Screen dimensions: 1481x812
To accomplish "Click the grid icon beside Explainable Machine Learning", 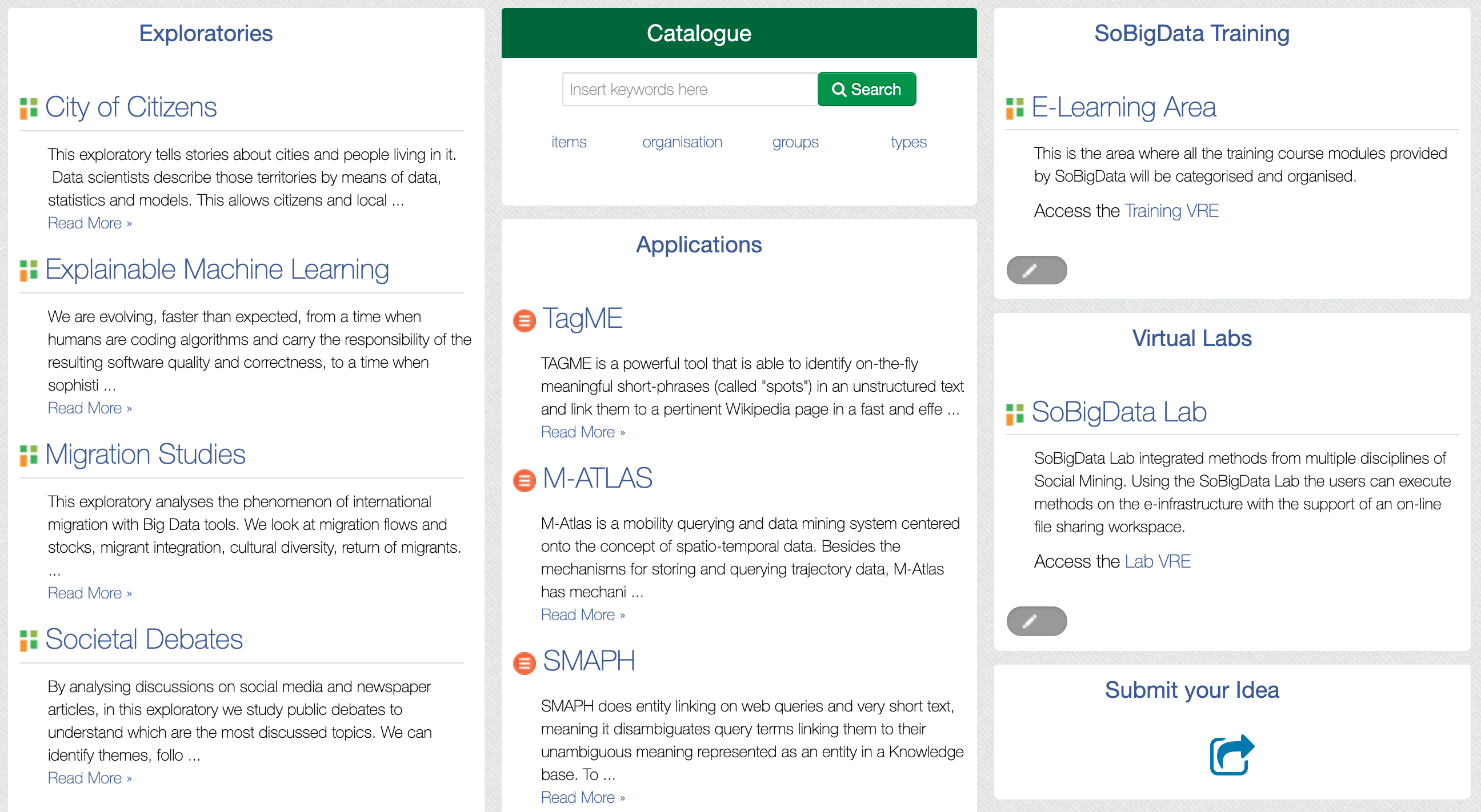I will click(x=28, y=270).
